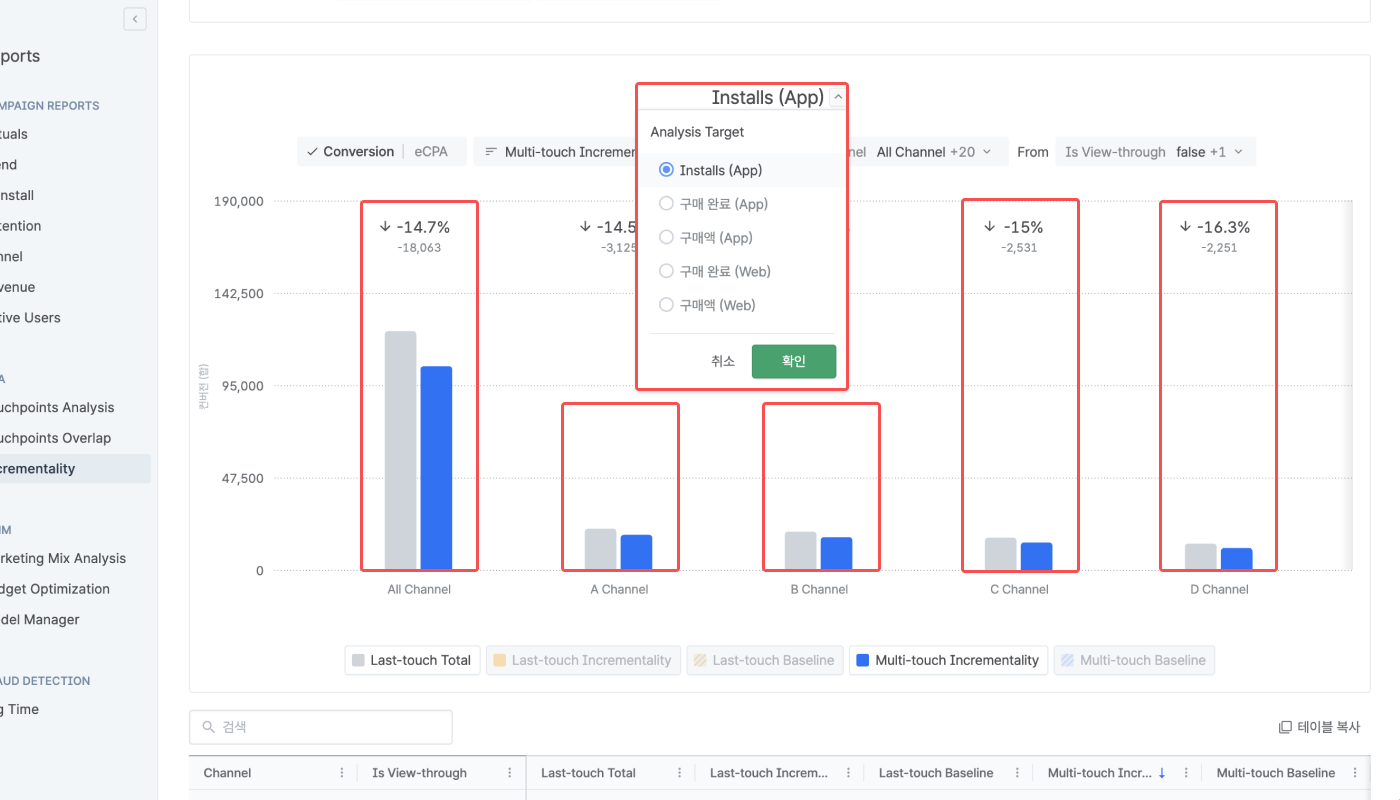Open the Last-touch Total column options icon
Screen dimensions: 1400x800
679,773
